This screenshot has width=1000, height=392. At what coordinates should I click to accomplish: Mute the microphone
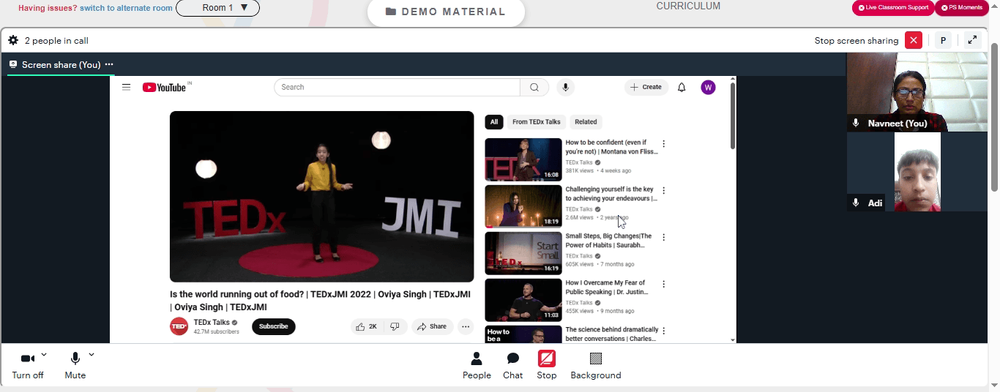[75, 359]
